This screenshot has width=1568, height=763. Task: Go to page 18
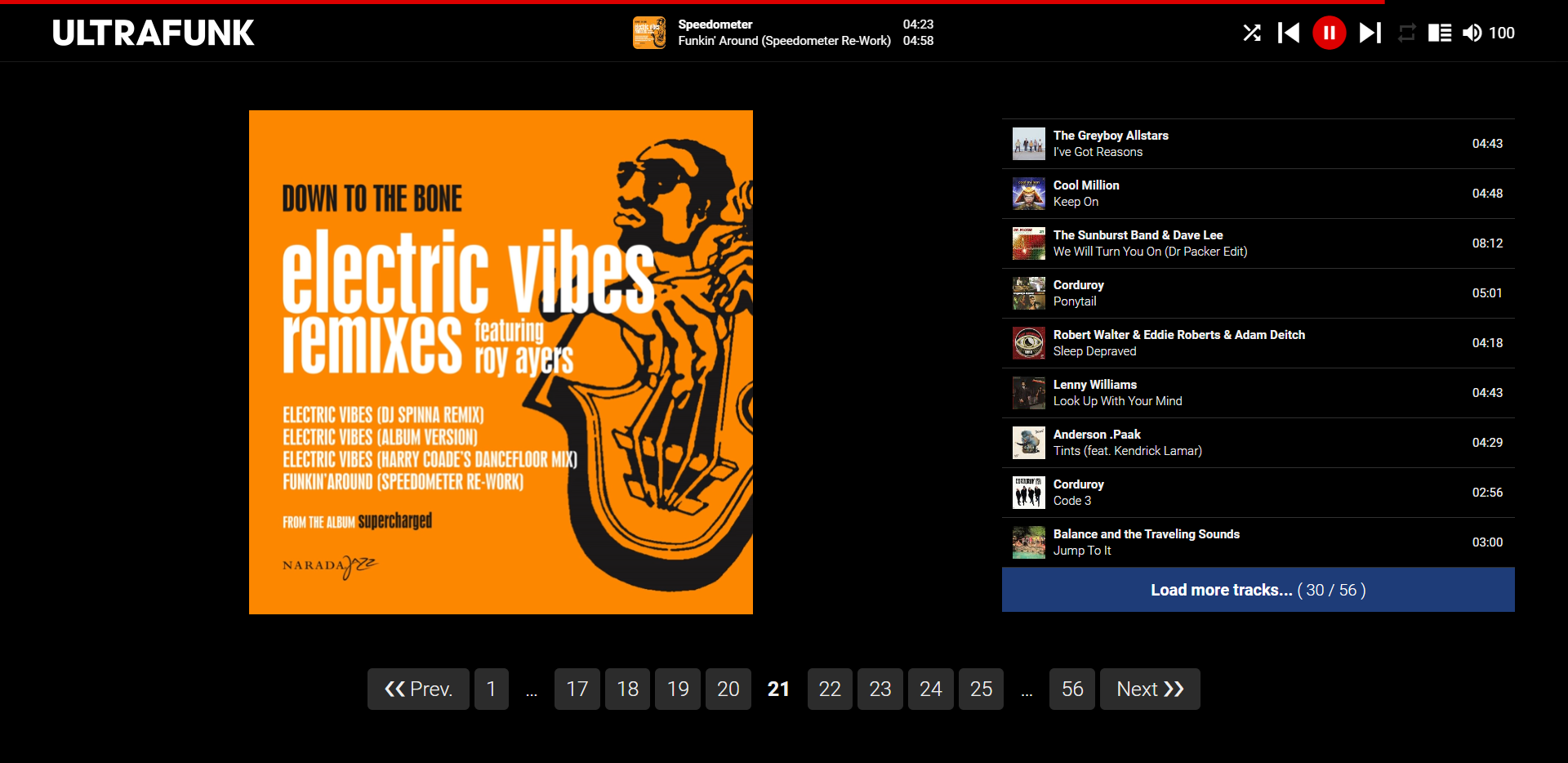(x=628, y=689)
